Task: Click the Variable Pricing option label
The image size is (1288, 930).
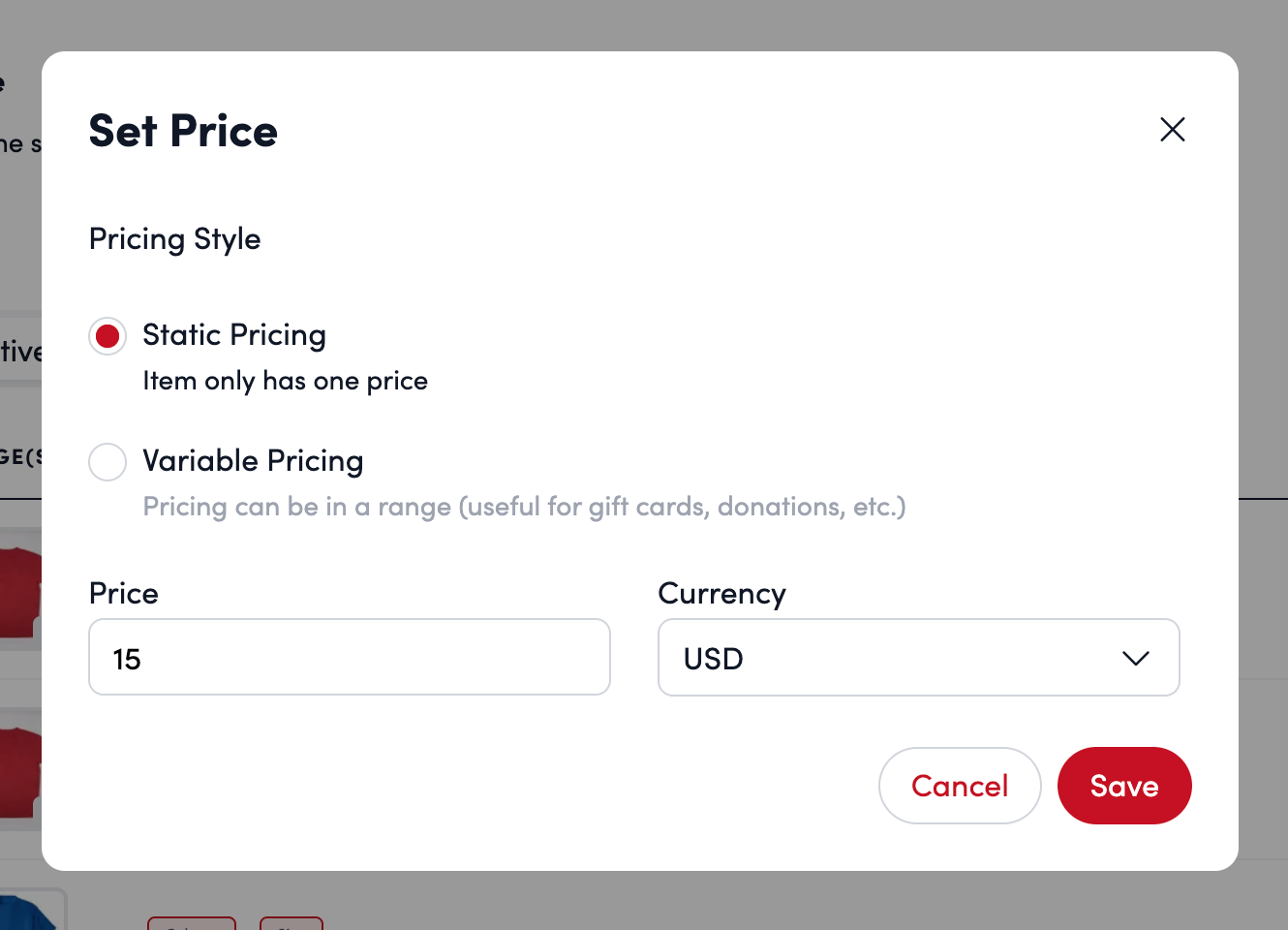Action: click(x=253, y=461)
